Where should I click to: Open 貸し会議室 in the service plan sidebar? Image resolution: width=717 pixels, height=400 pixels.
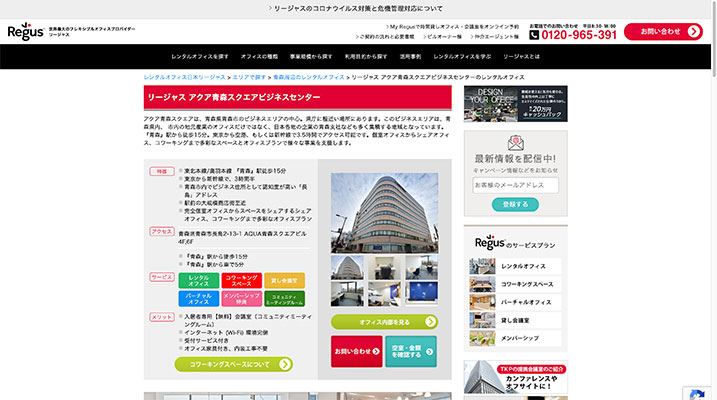click(515, 320)
